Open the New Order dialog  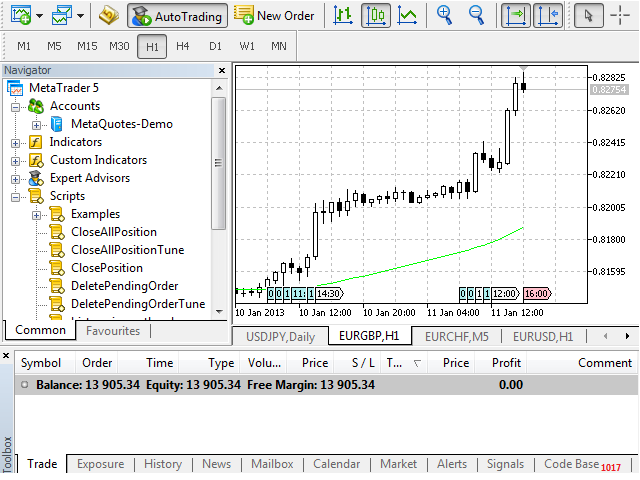tap(275, 15)
